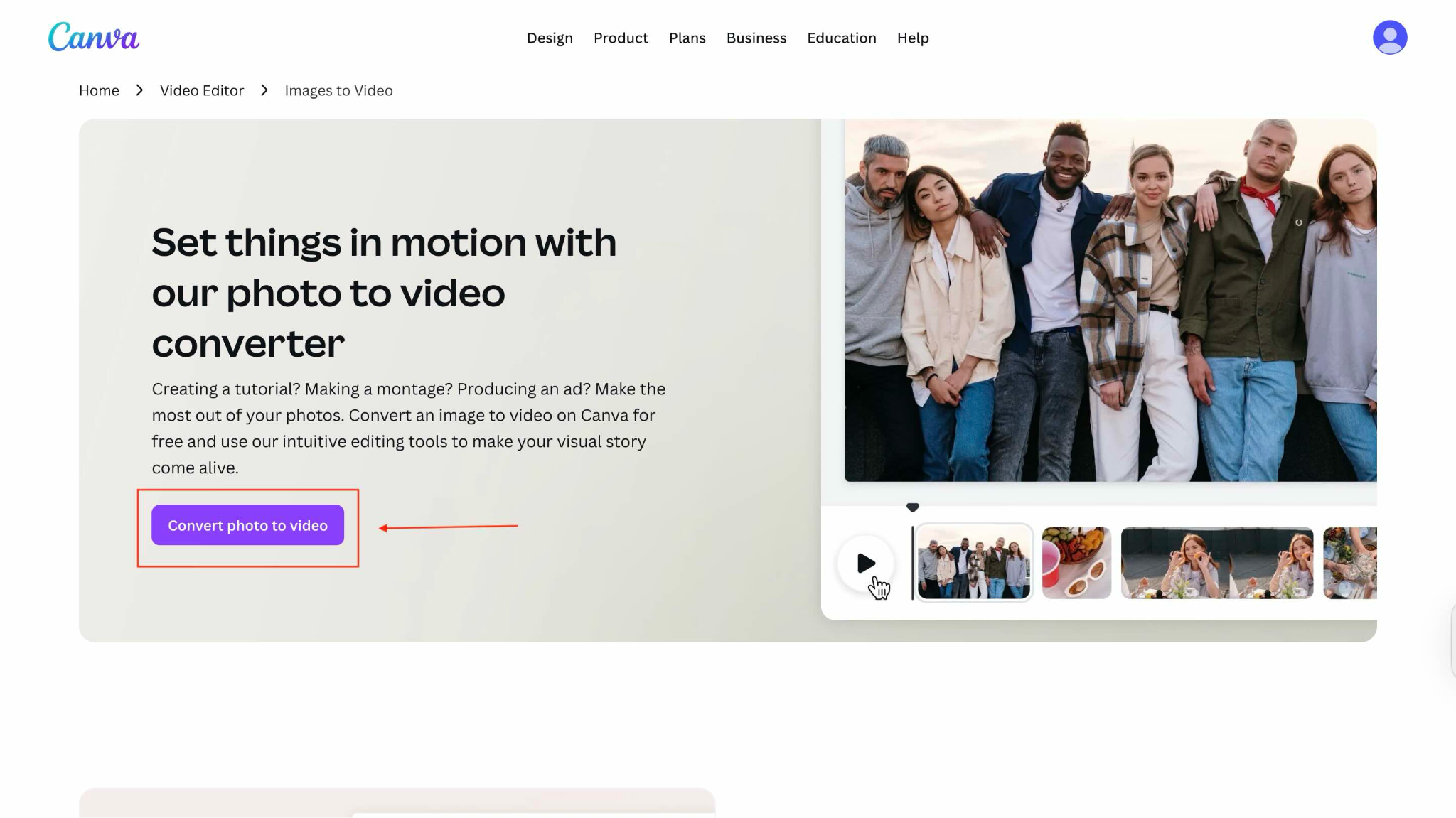This screenshot has height=818, width=1456.
Task: Select the partially visible last timeline thumbnail
Action: [x=1349, y=562]
